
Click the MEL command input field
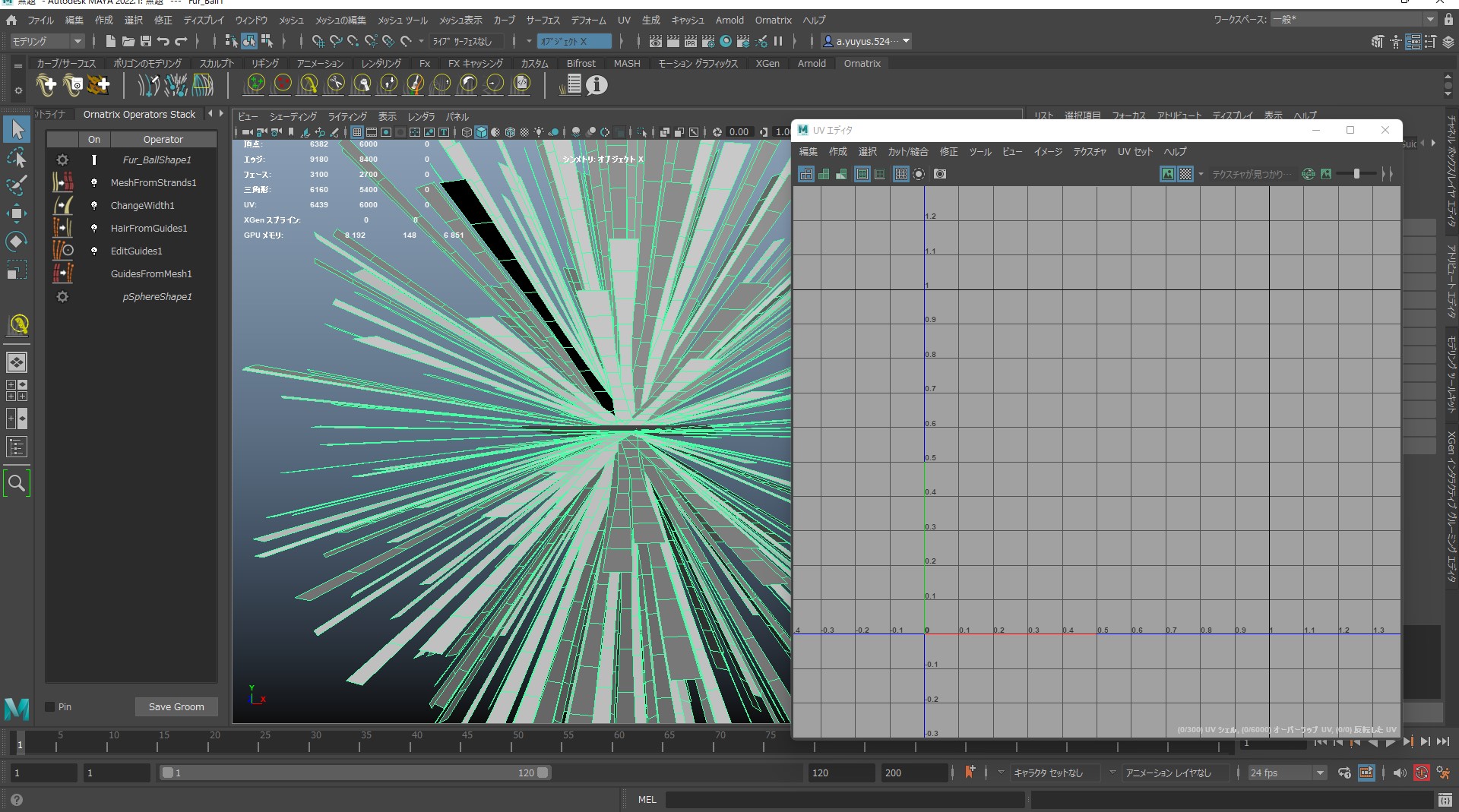843,799
